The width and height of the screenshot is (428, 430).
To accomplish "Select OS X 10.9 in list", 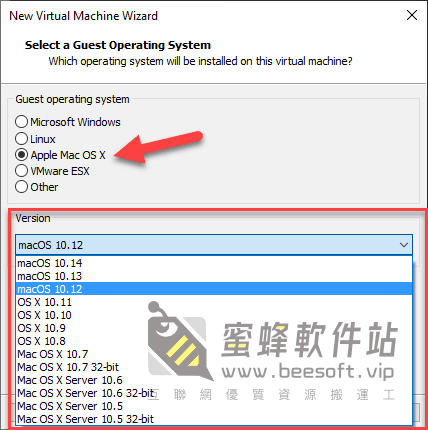I will click(x=214, y=328).
